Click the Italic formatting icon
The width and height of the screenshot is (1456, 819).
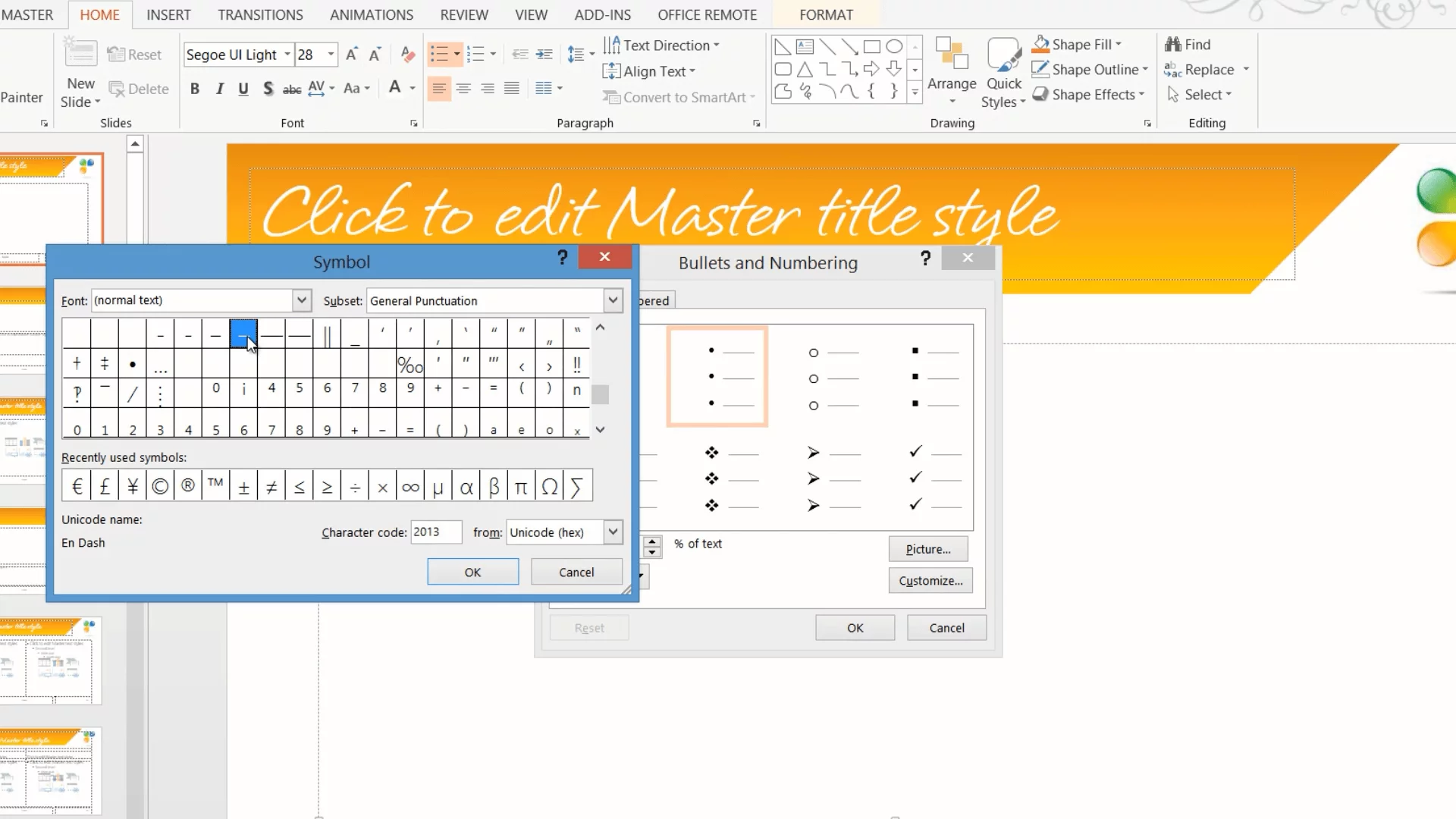[x=219, y=89]
